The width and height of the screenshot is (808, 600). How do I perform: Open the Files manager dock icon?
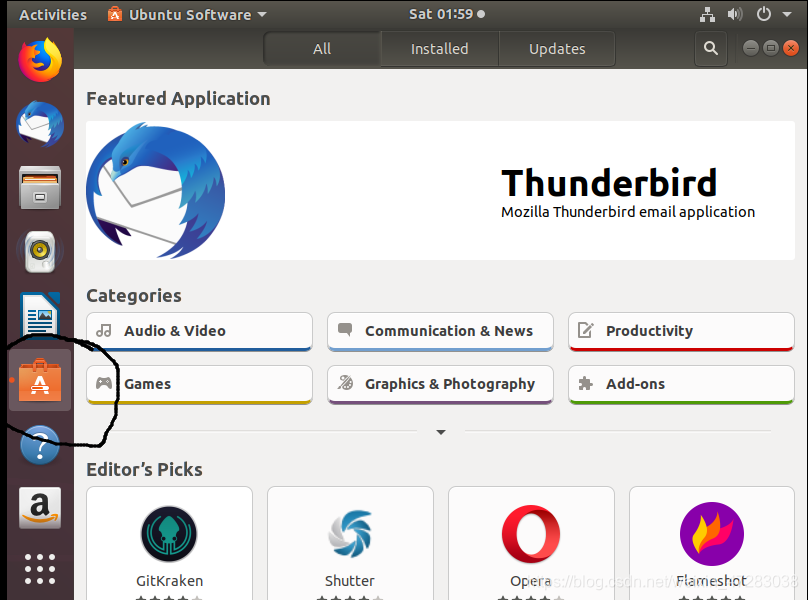point(40,188)
